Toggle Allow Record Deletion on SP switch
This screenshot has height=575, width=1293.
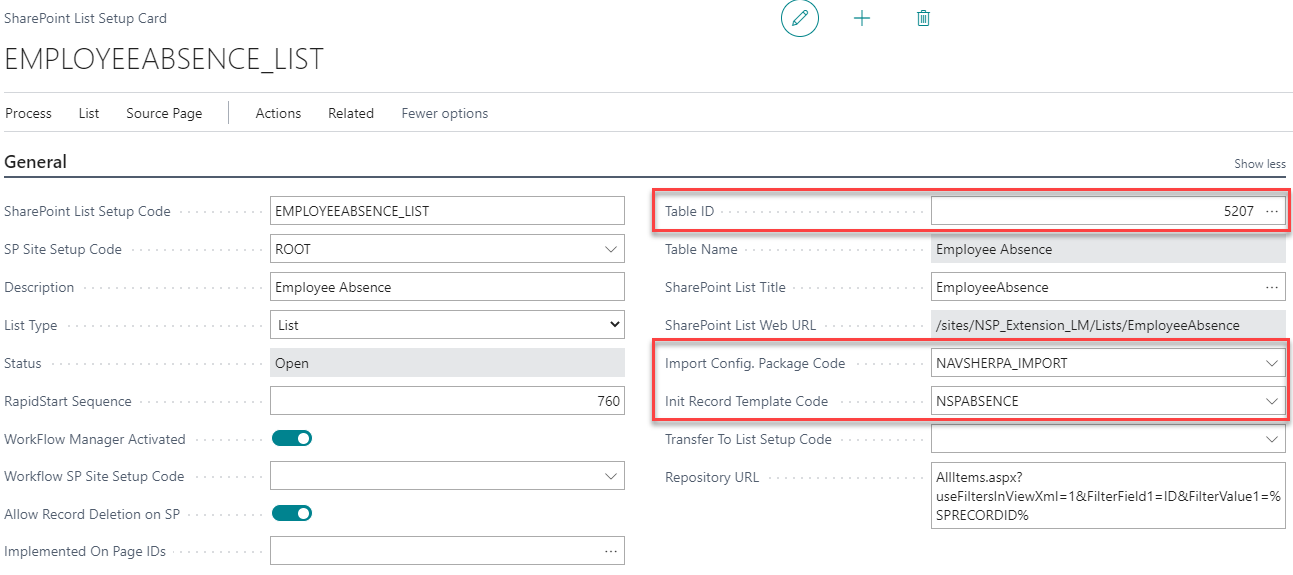[x=292, y=513]
